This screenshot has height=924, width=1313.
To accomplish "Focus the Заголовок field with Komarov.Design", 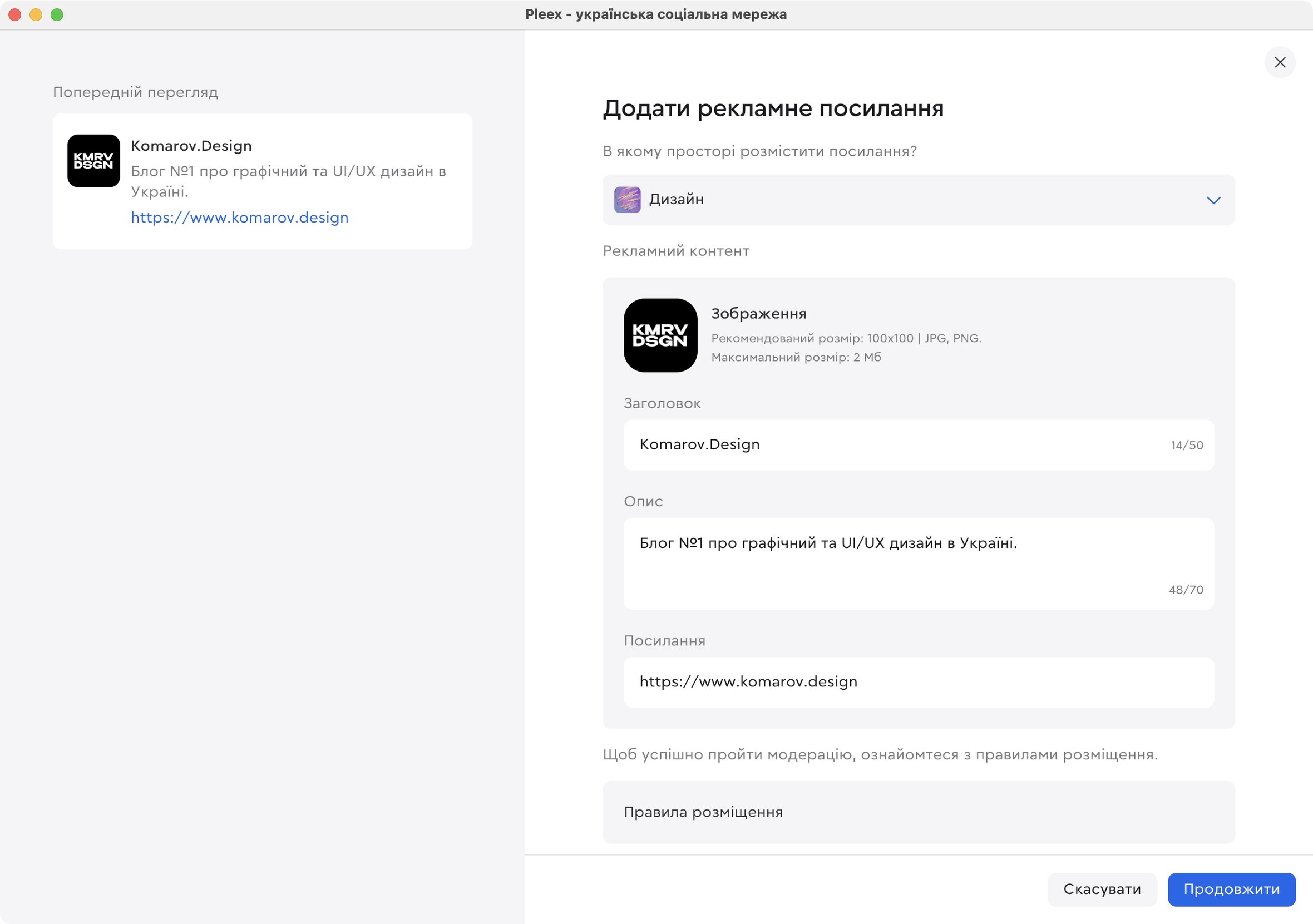I will (x=919, y=445).
